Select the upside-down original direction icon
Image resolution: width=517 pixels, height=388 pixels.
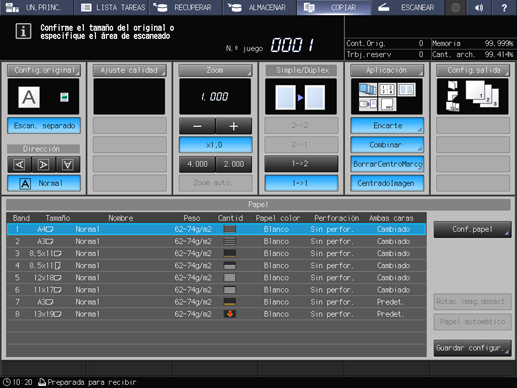[x=68, y=164]
